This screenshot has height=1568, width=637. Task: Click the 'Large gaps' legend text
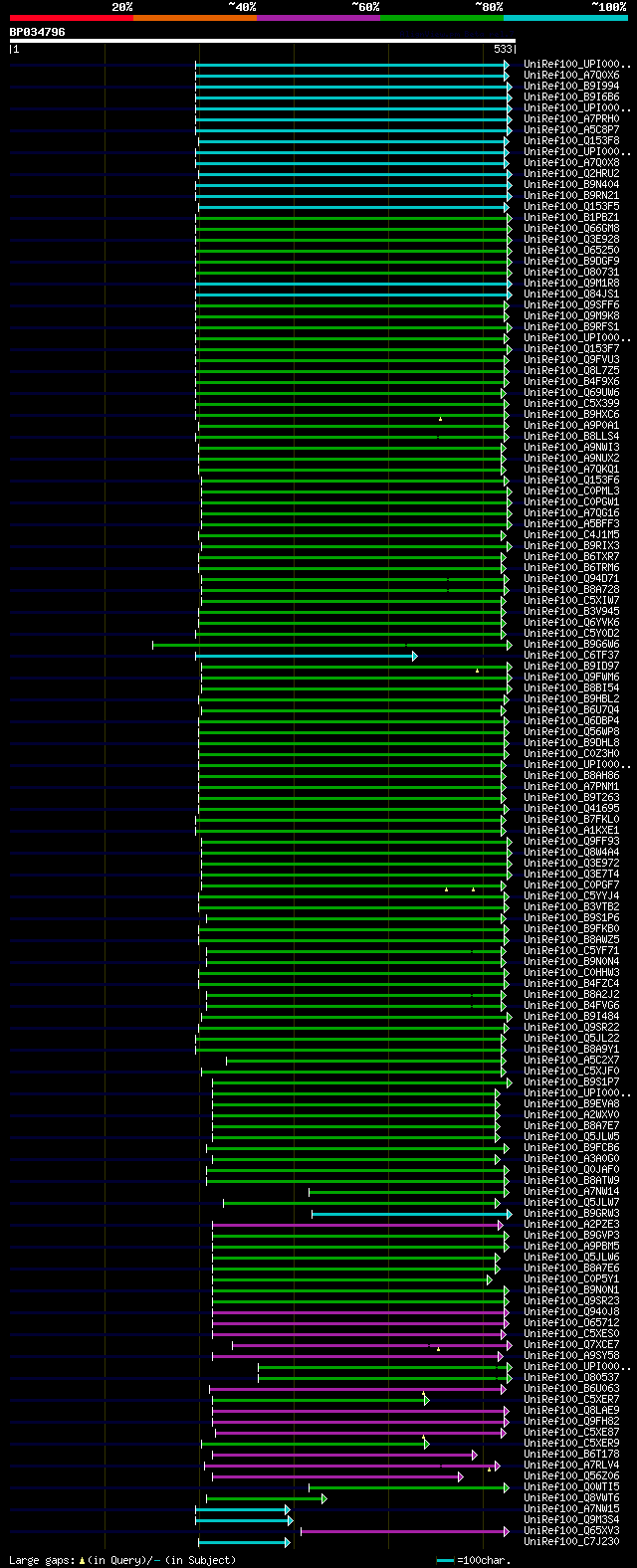[40, 1560]
